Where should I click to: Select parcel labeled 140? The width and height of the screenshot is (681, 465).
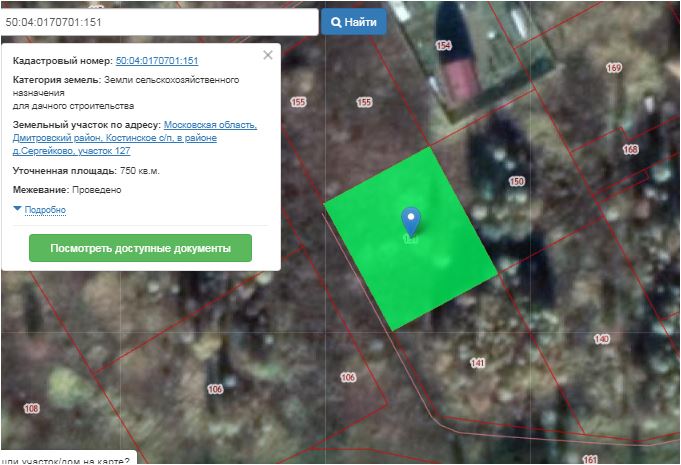point(601,340)
